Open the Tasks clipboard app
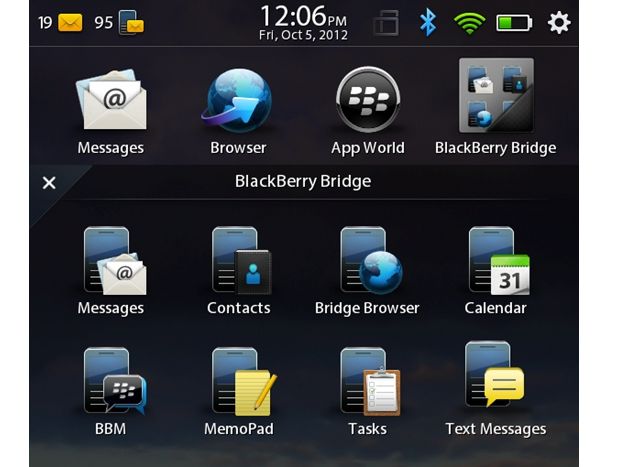The image size is (635, 467). (x=370, y=382)
